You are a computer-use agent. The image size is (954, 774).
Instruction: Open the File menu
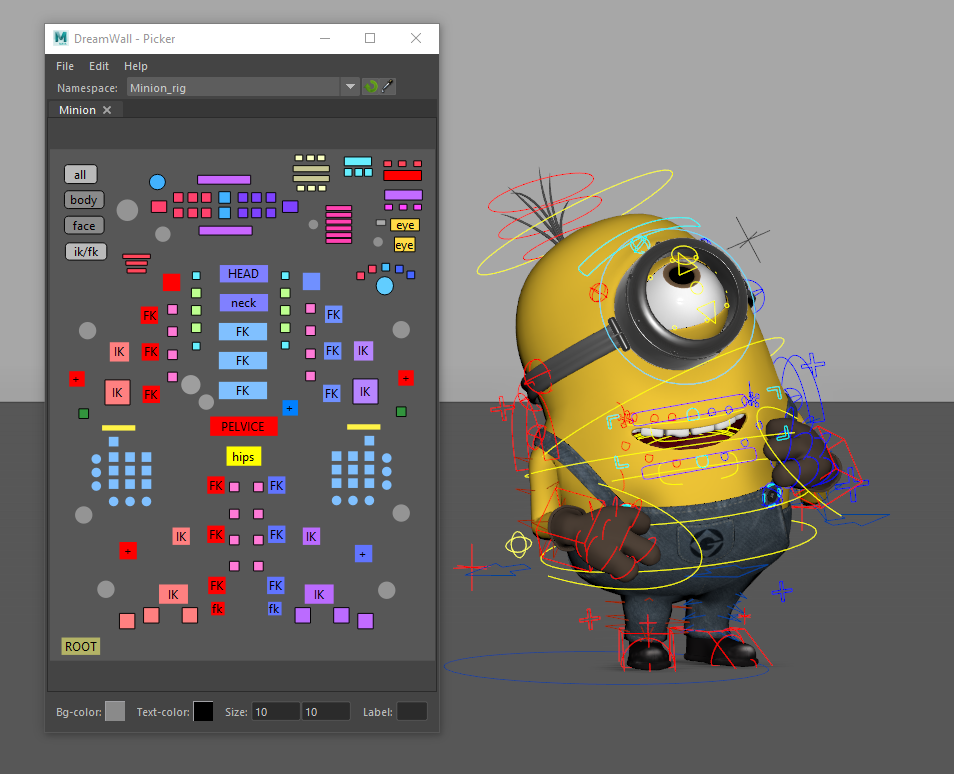click(65, 66)
